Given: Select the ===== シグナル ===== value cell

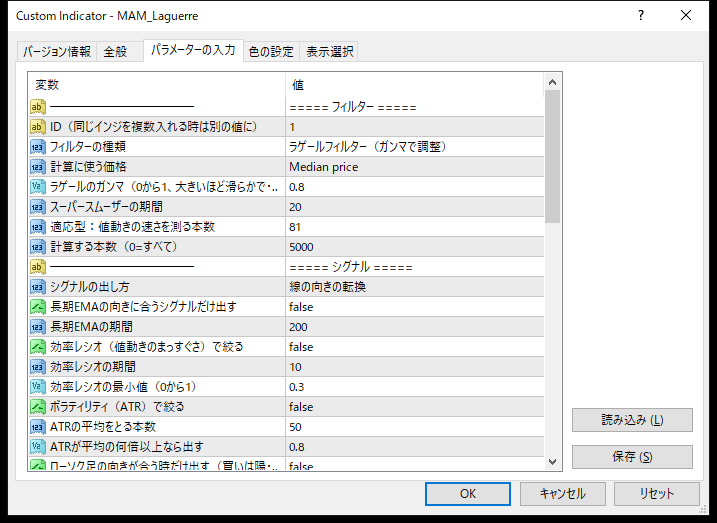Looking at the screenshot, I should pyautogui.click(x=415, y=267).
